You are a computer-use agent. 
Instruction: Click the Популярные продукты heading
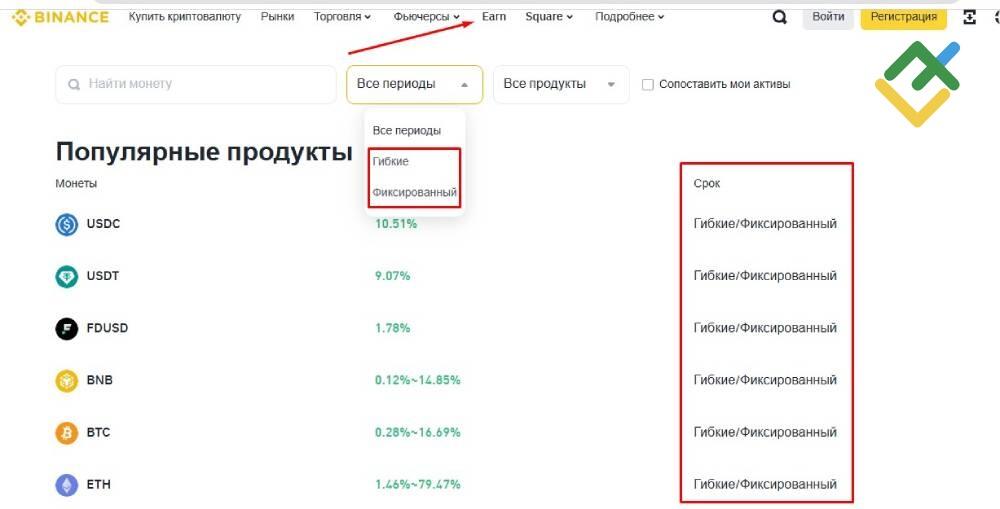(x=204, y=152)
